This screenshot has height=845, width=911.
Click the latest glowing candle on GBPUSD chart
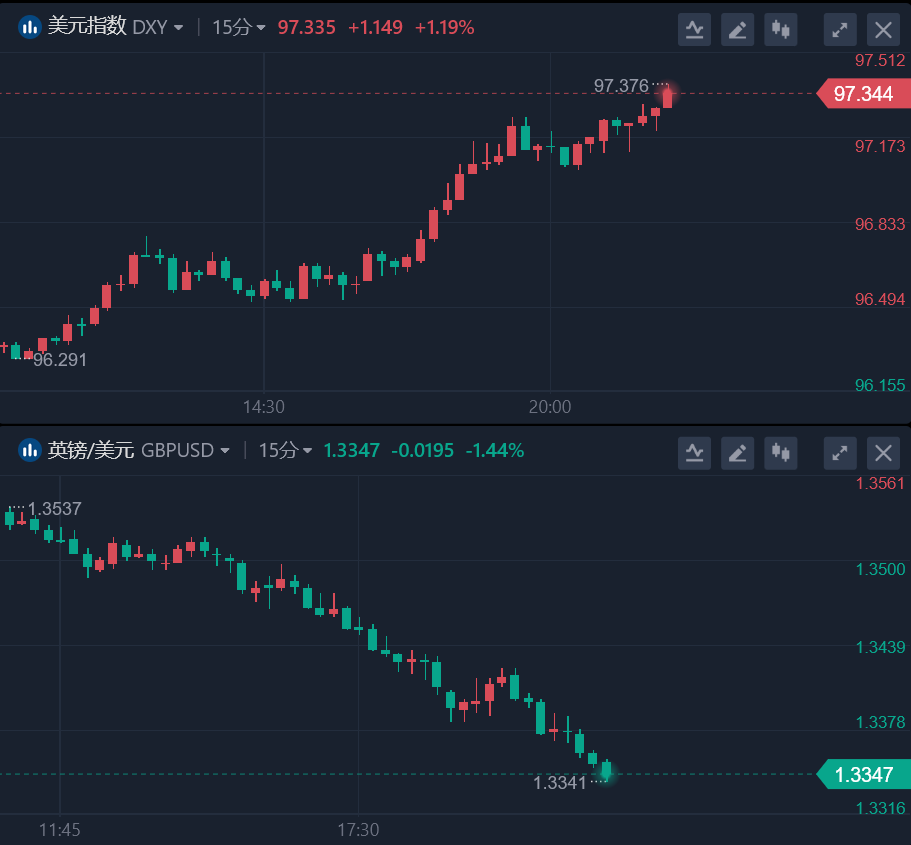[x=607, y=769]
